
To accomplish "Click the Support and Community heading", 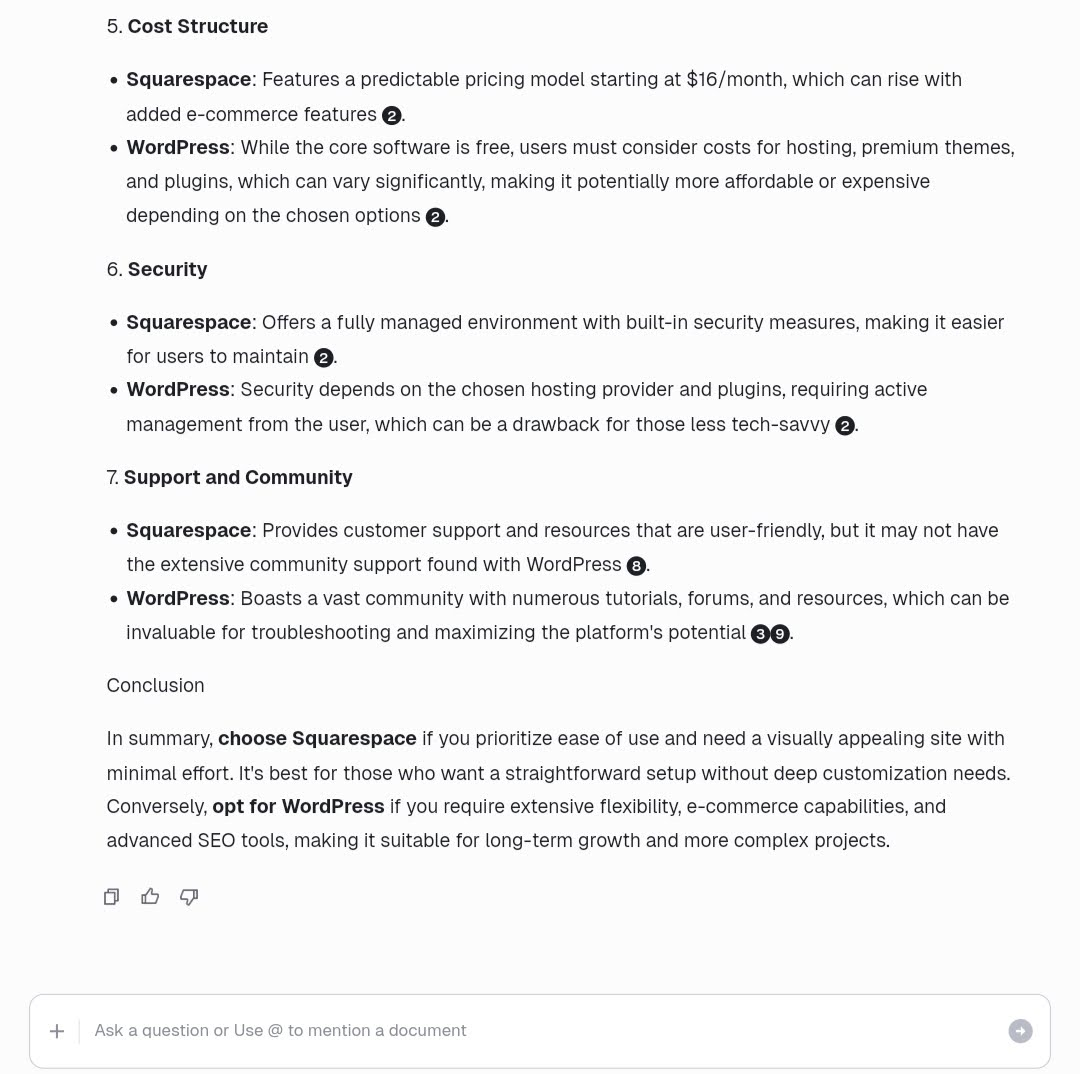I will pos(238,477).
